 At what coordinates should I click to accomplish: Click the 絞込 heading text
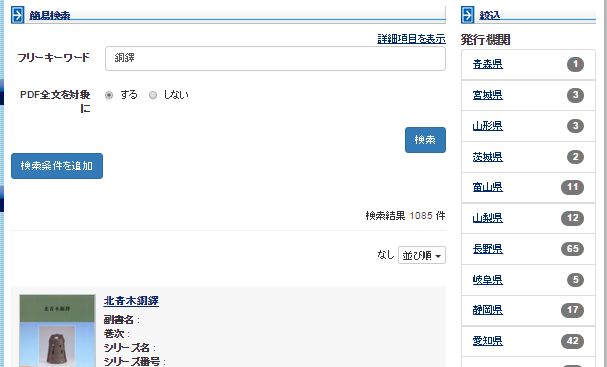(490, 15)
